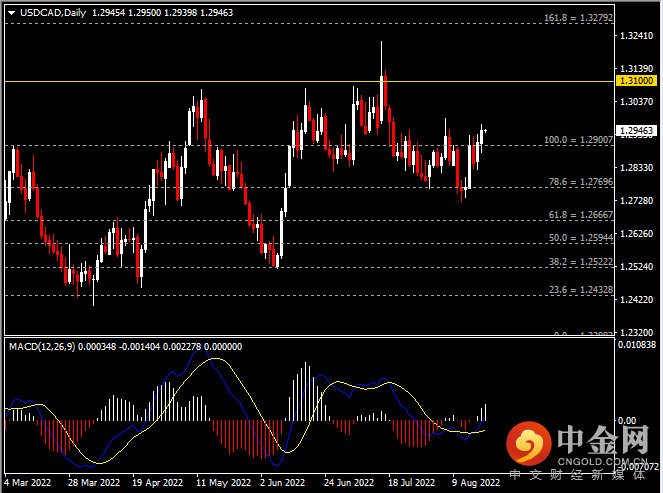
Task: Click the price scale value 1.28330
Action: (636, 168)
